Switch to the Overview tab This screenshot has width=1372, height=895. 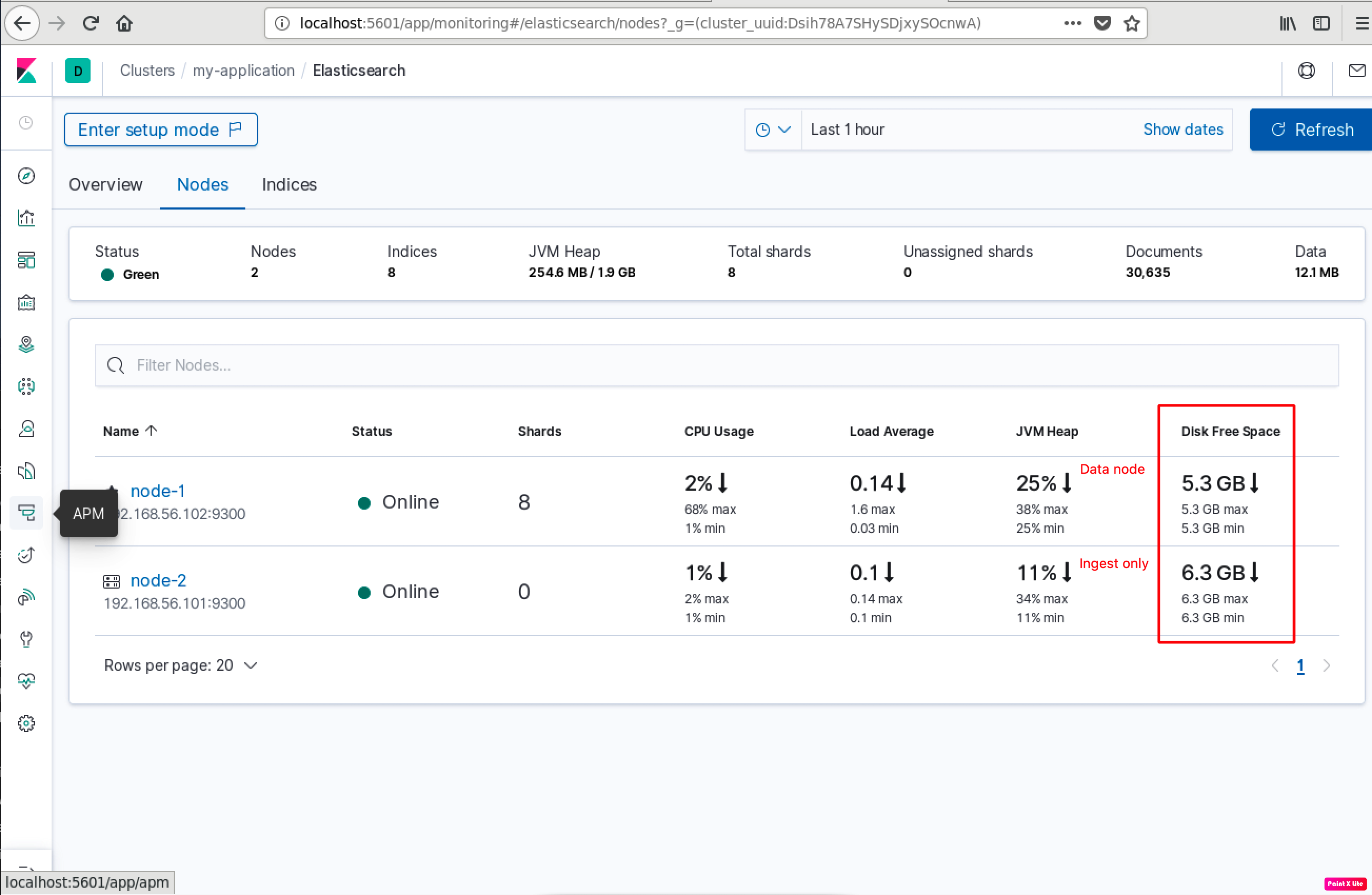coord(105,184)
